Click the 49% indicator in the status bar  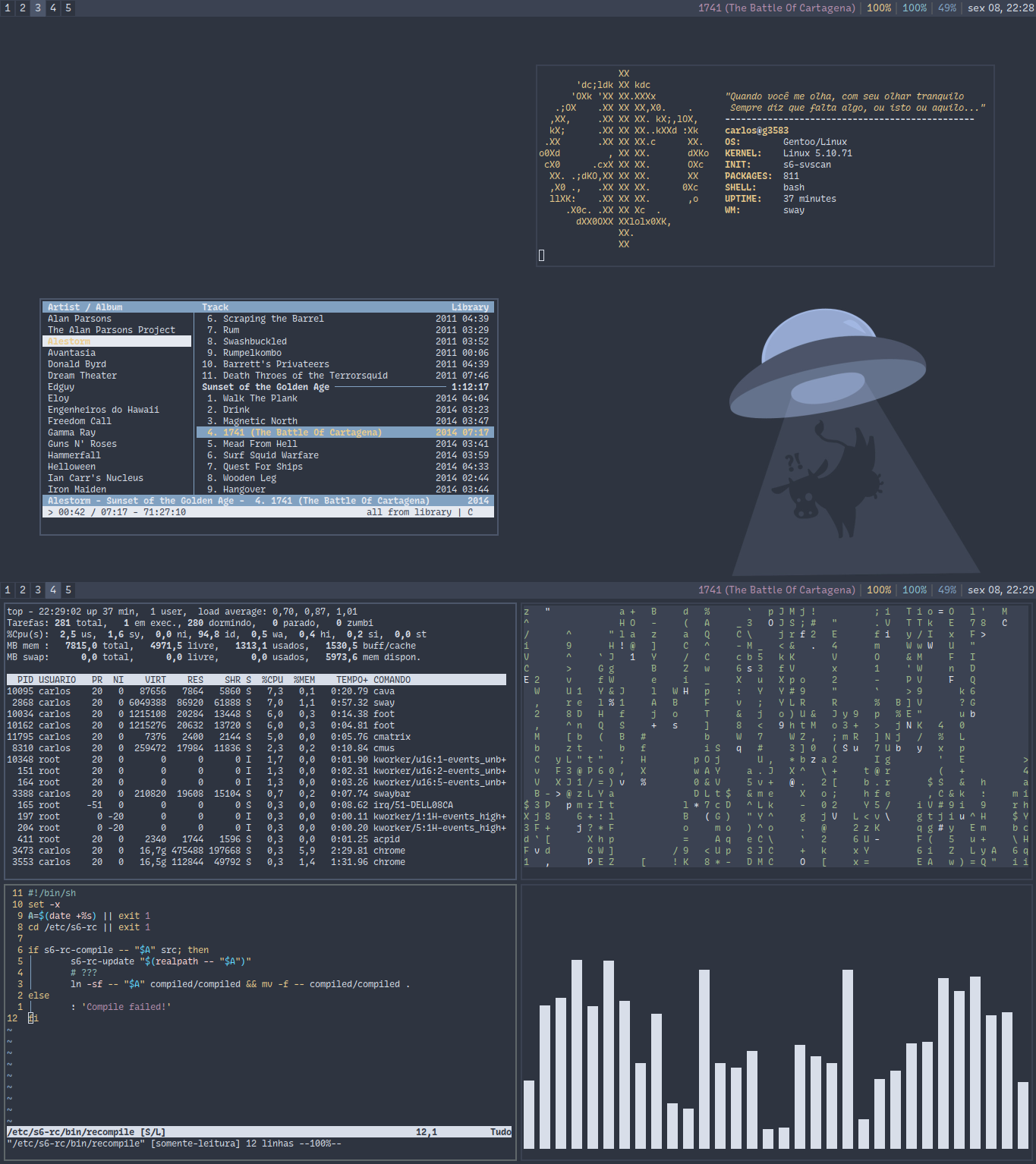point(946,8)
